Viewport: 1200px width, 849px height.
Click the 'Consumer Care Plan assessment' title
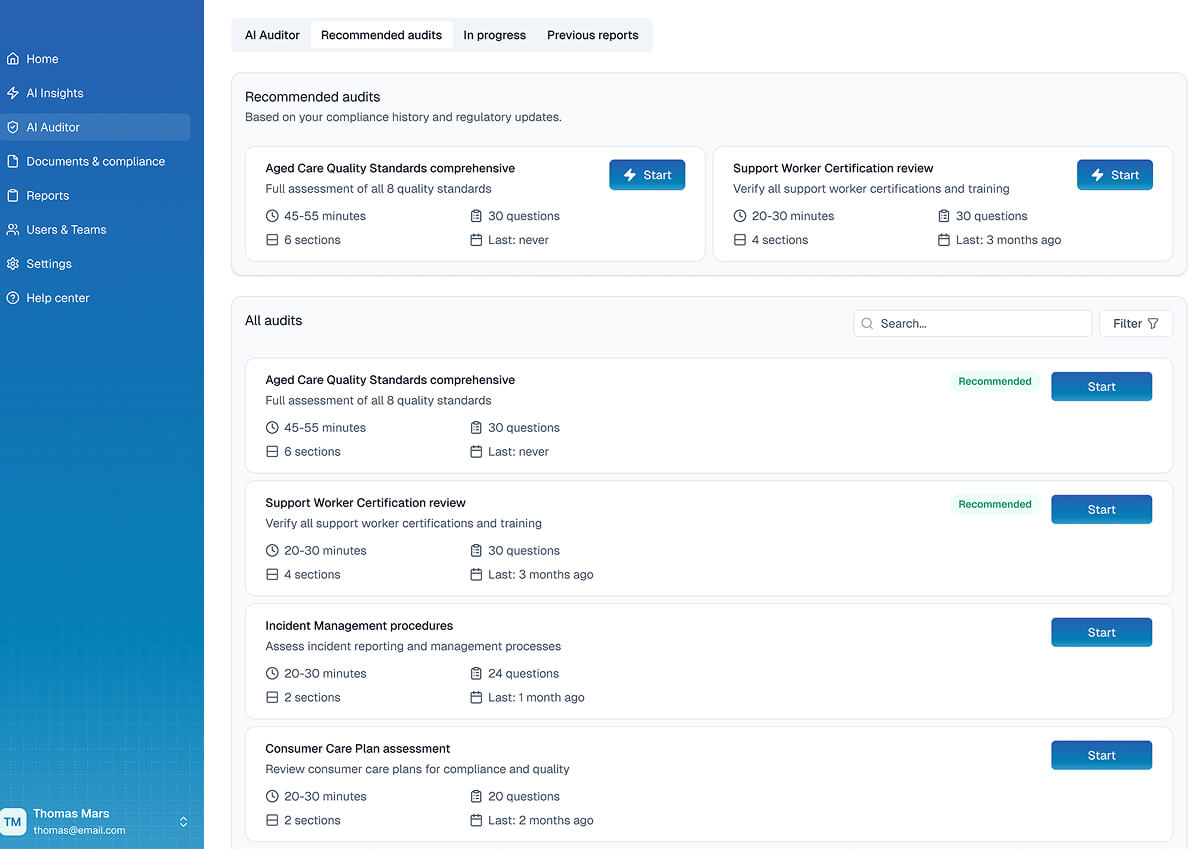point(358,749)
